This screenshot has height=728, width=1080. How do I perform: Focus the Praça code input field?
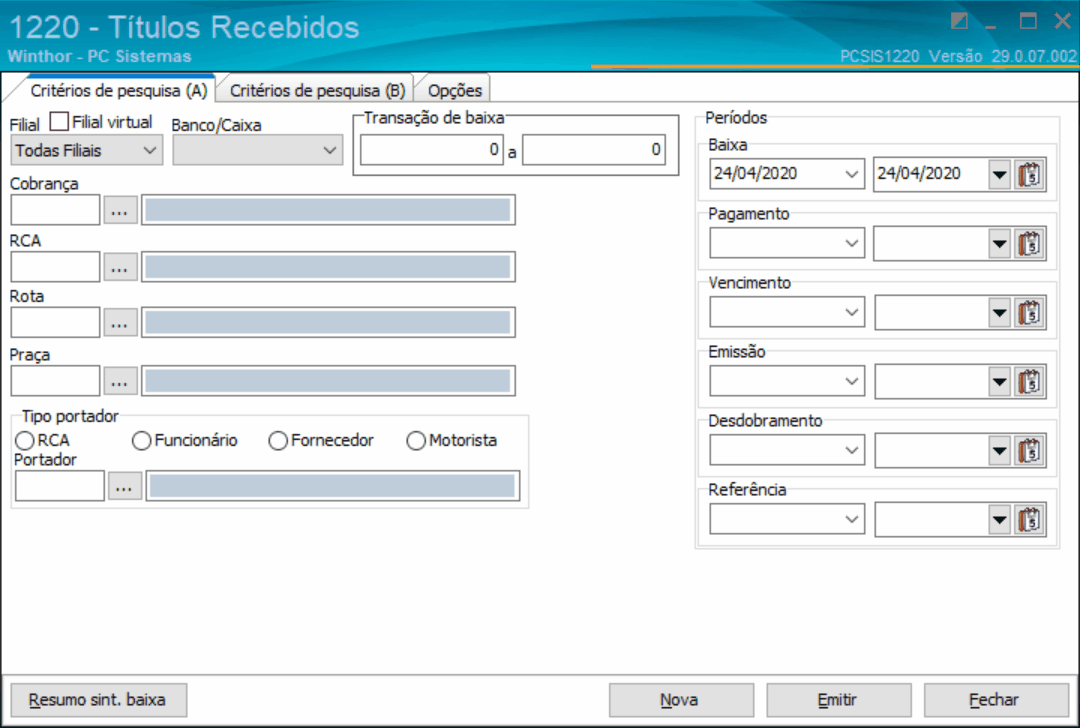[56, 381]
